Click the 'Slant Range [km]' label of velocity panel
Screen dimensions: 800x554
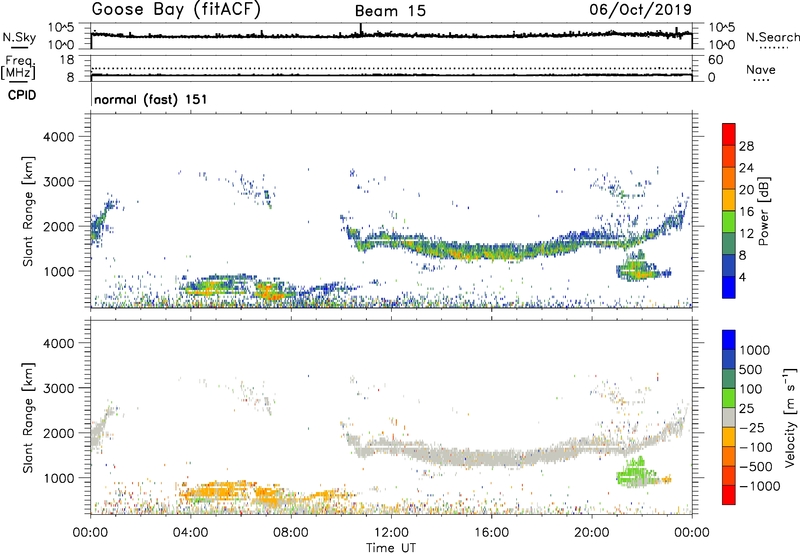(x=28, y=418)
